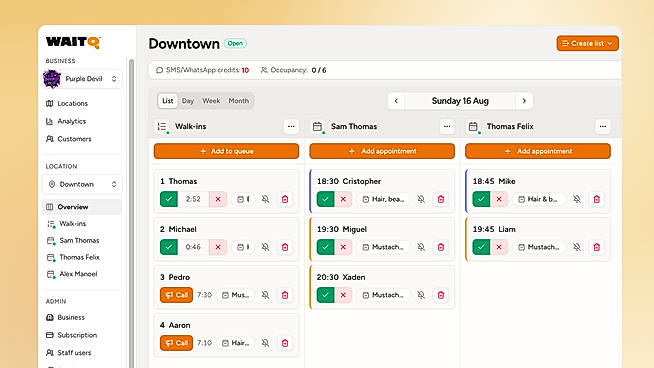654x368 pixels.
Task: Call Aaron from the queue
Action: [176, 343]
